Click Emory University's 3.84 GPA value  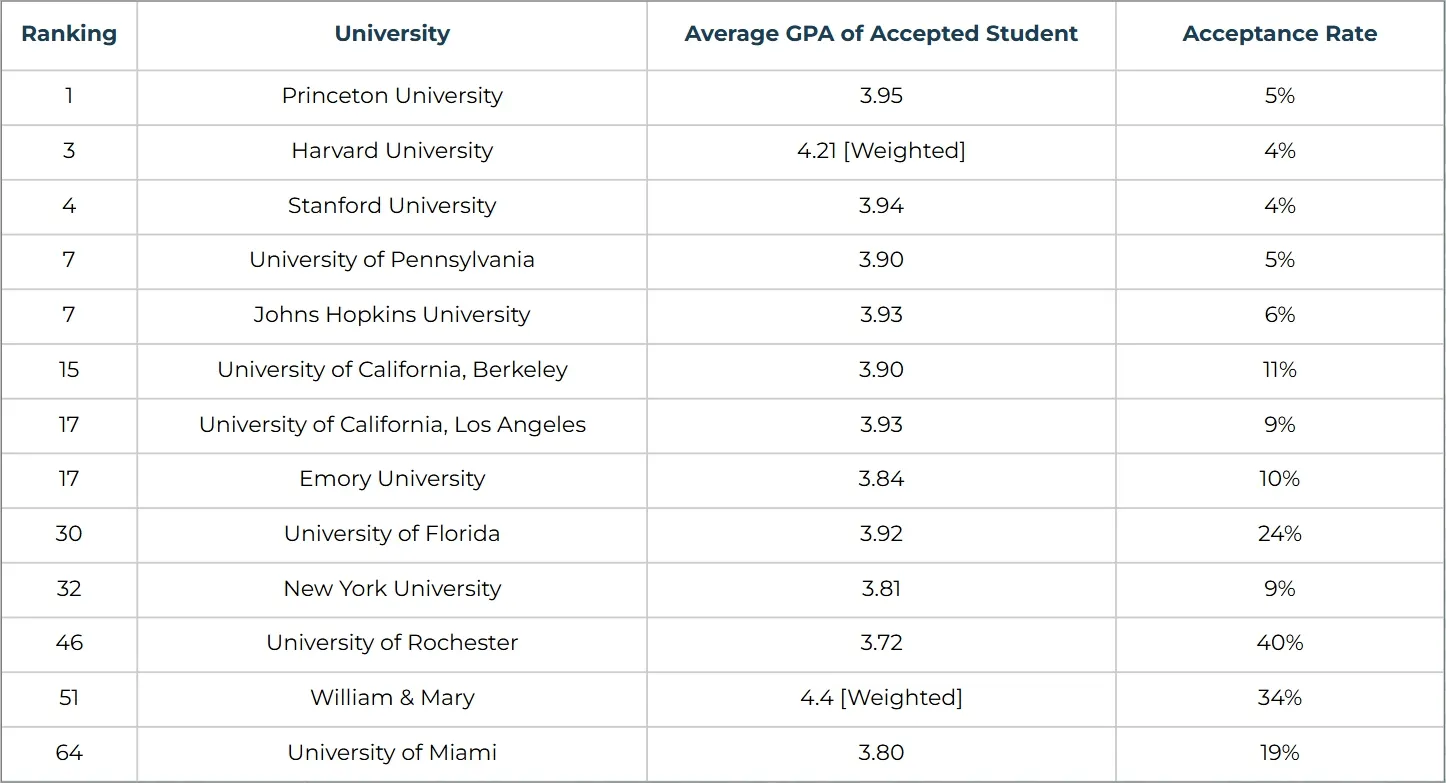881,479
